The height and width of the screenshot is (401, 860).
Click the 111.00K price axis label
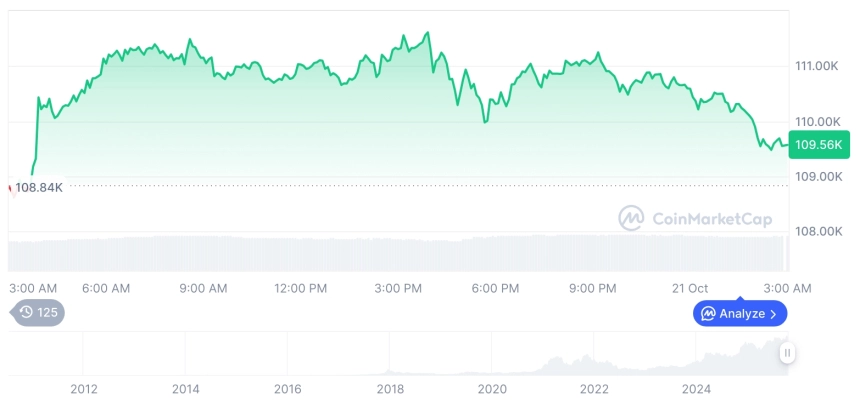(816, 66)
